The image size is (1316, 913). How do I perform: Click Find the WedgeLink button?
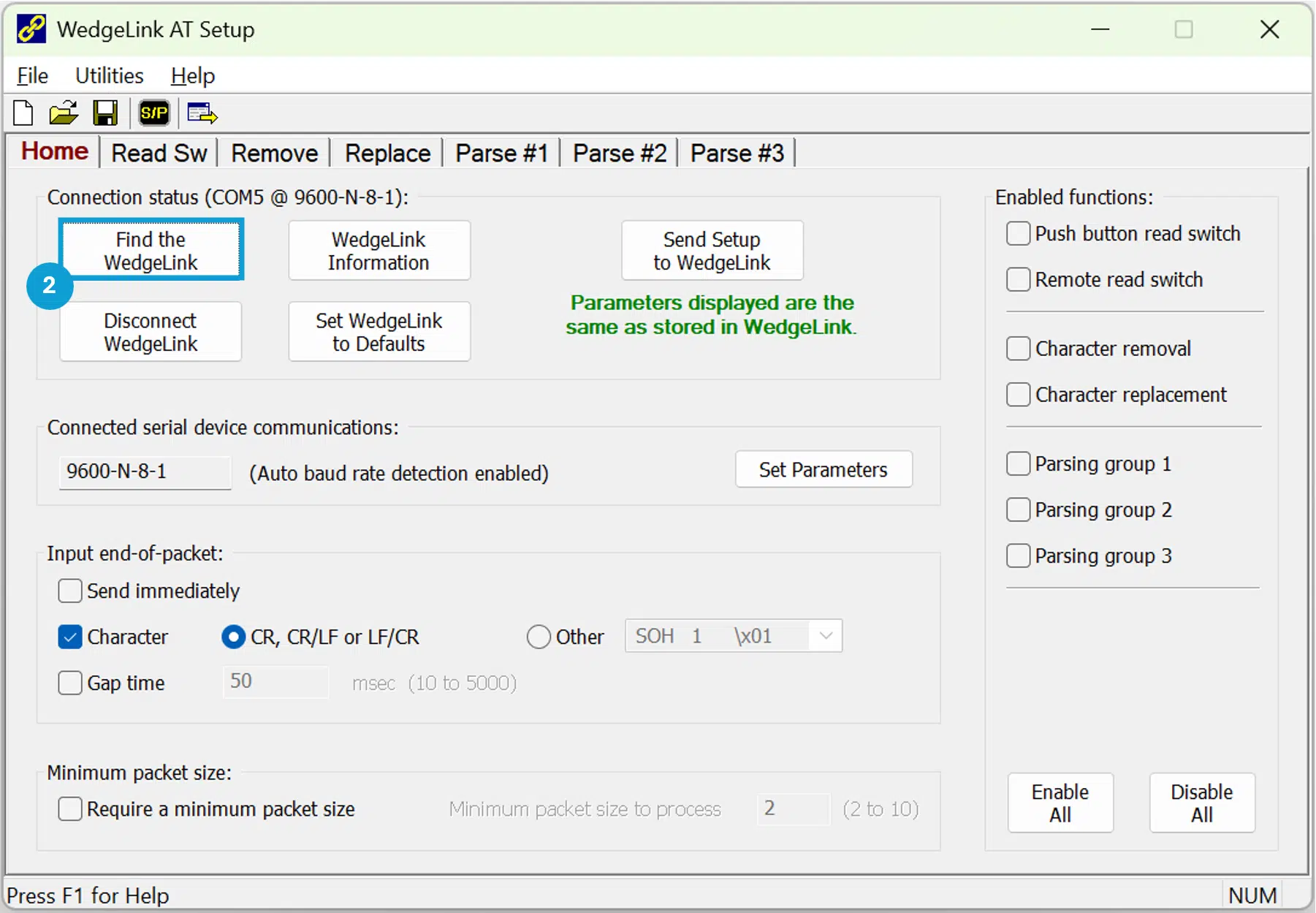(x=151, y=250)
